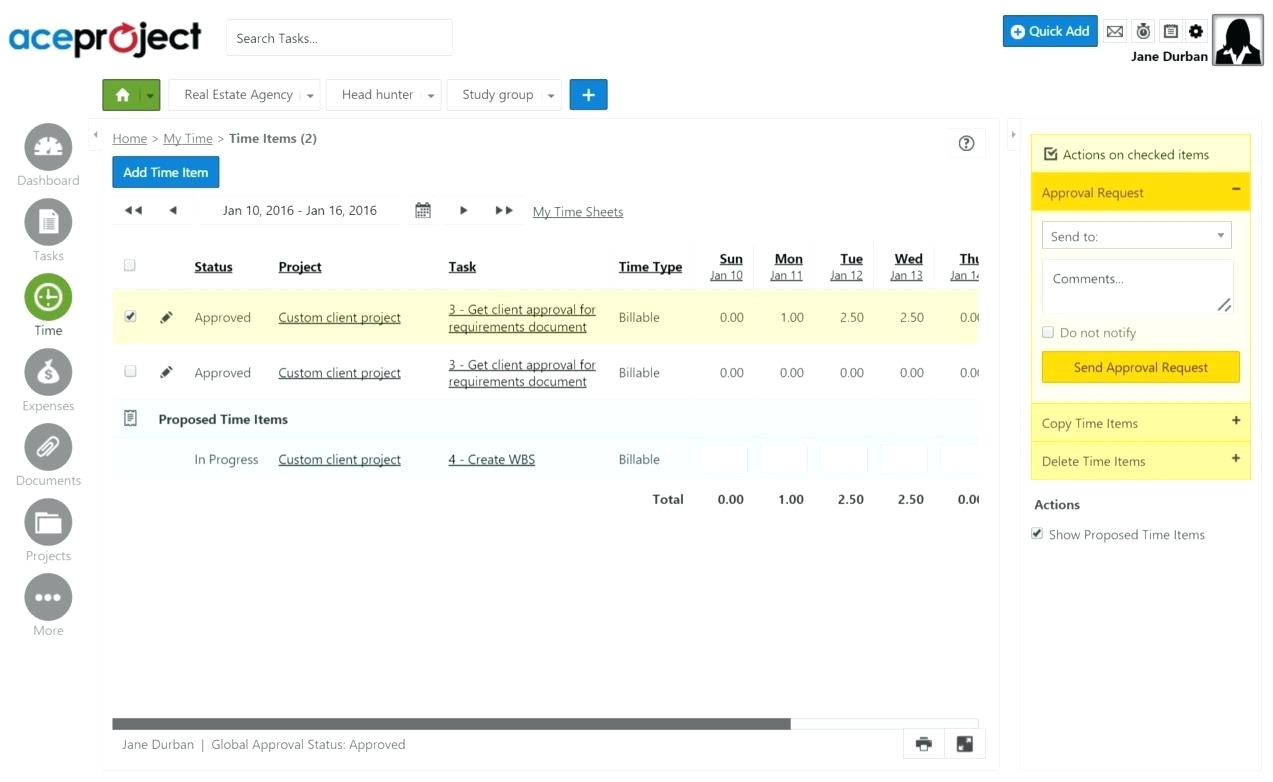Viewport: 1273px width, 782px height.
Task: Open the Dashboard from the sidebar
Action: pos(48,148)
